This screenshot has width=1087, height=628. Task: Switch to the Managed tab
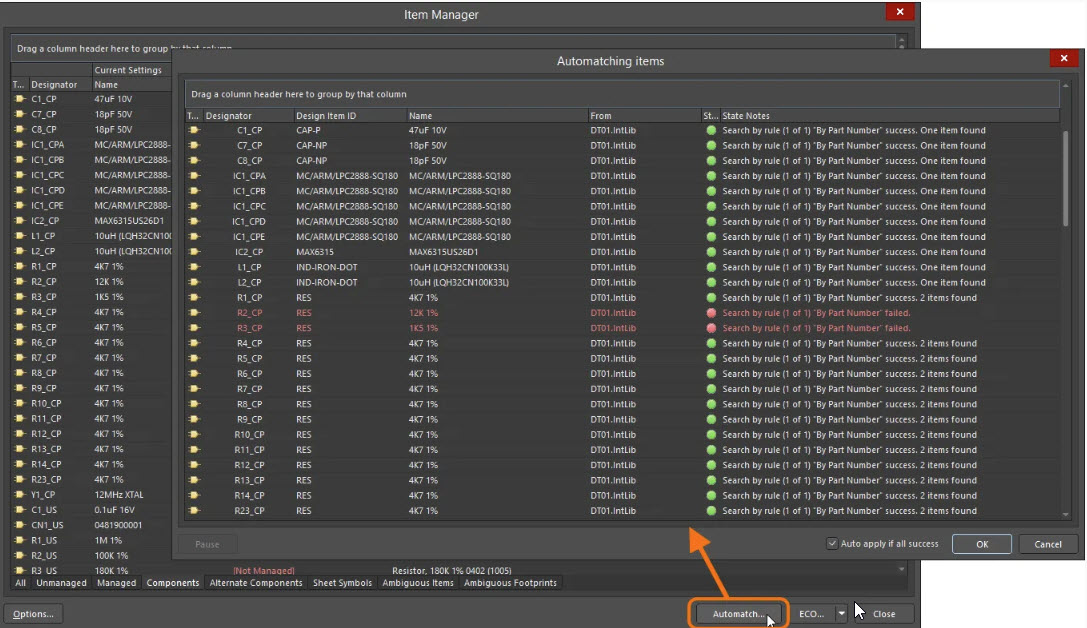coord(116,583)
